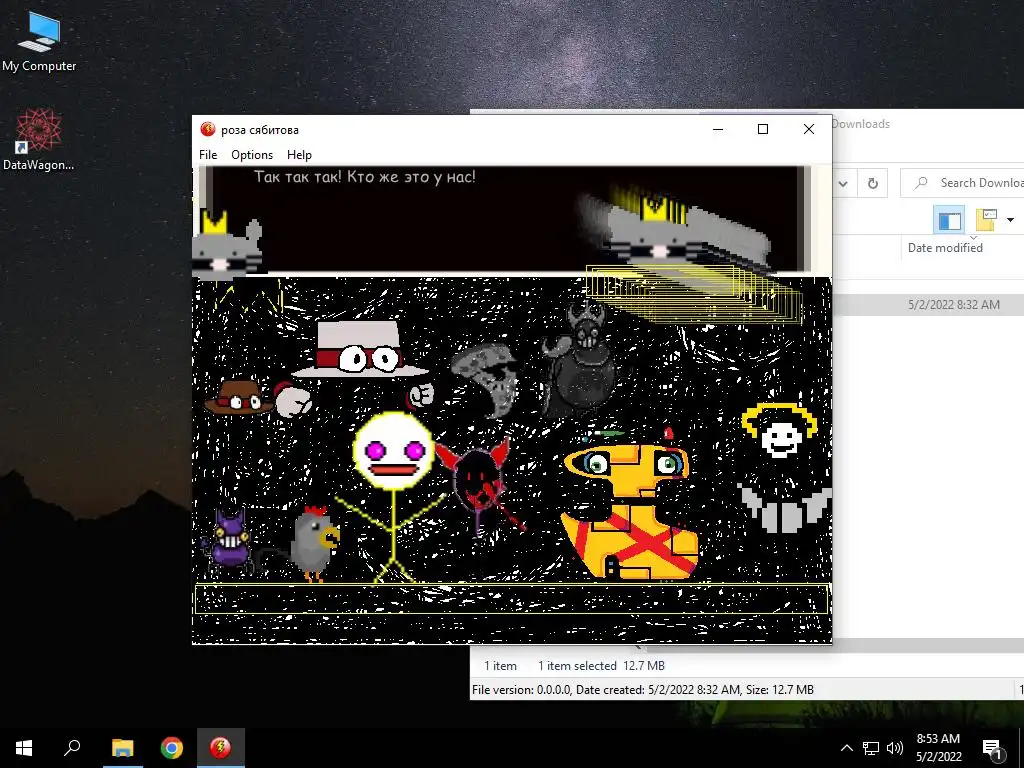Refresh the Downloads folder in Explorer
Image resolution: width=1024 pixels, height=768 pixels.
(872, 184)
